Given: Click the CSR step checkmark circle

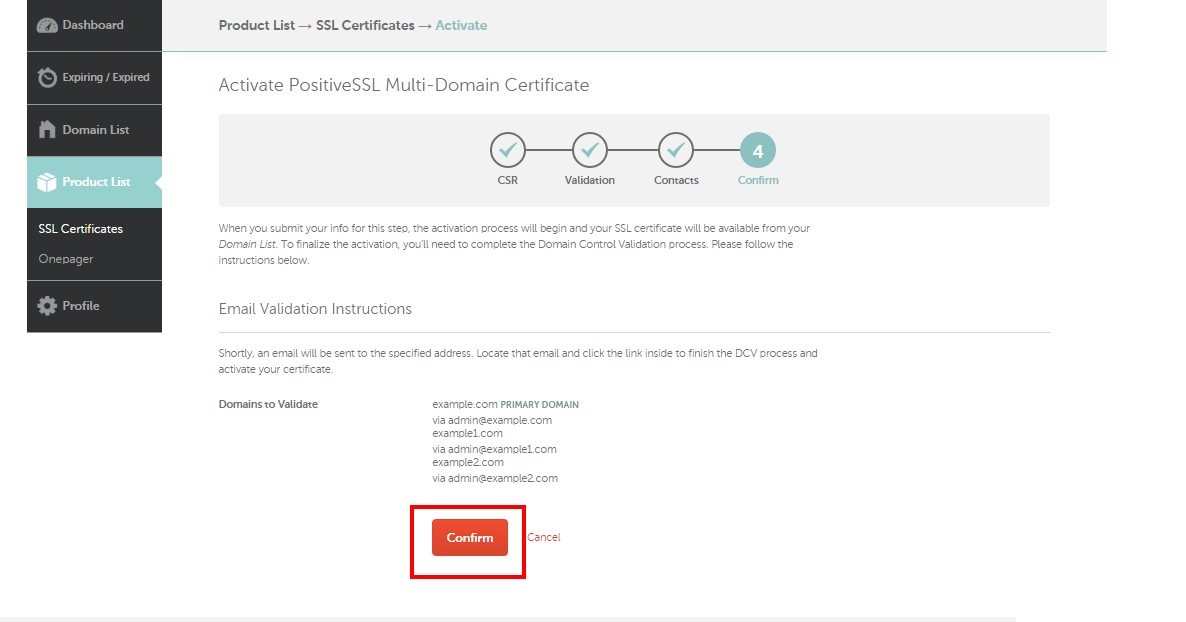Looking at the screenshot, I should [507, 148].
